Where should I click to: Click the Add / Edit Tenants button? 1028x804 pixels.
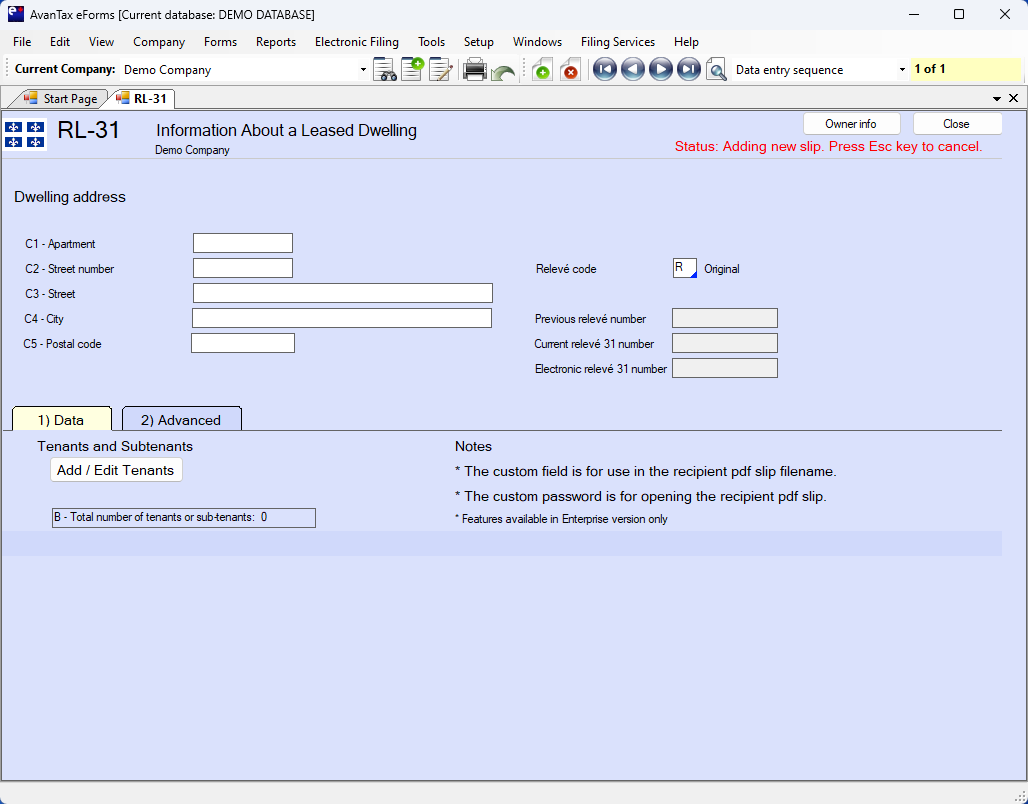[116, 470]
